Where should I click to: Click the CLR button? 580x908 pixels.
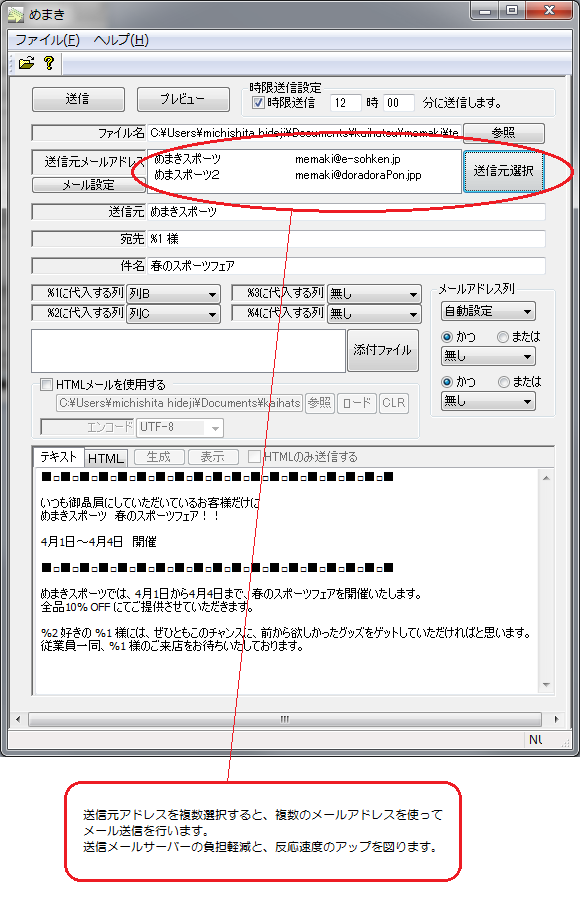pyautogui.click(x=394, y=402)
